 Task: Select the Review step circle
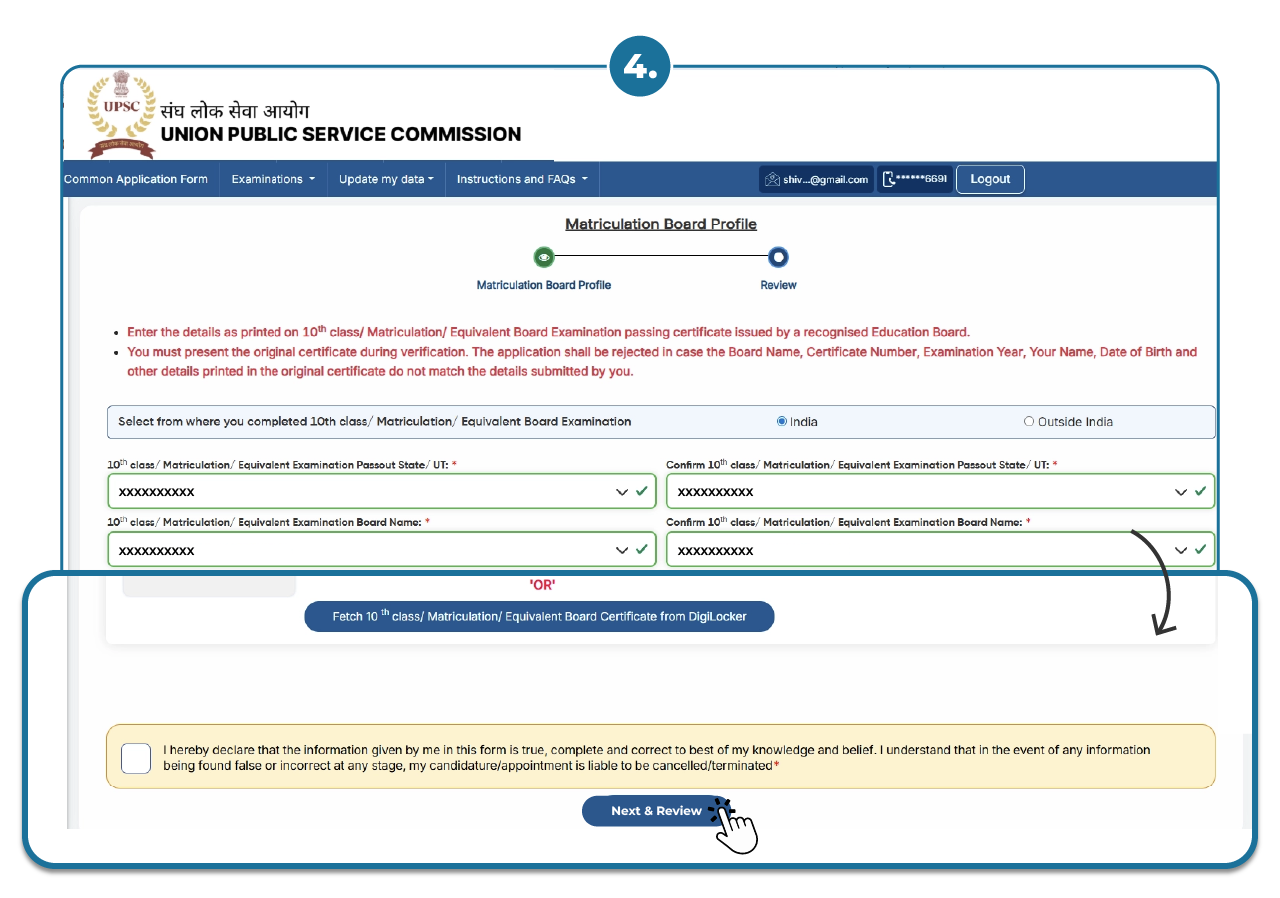[778, 257]
